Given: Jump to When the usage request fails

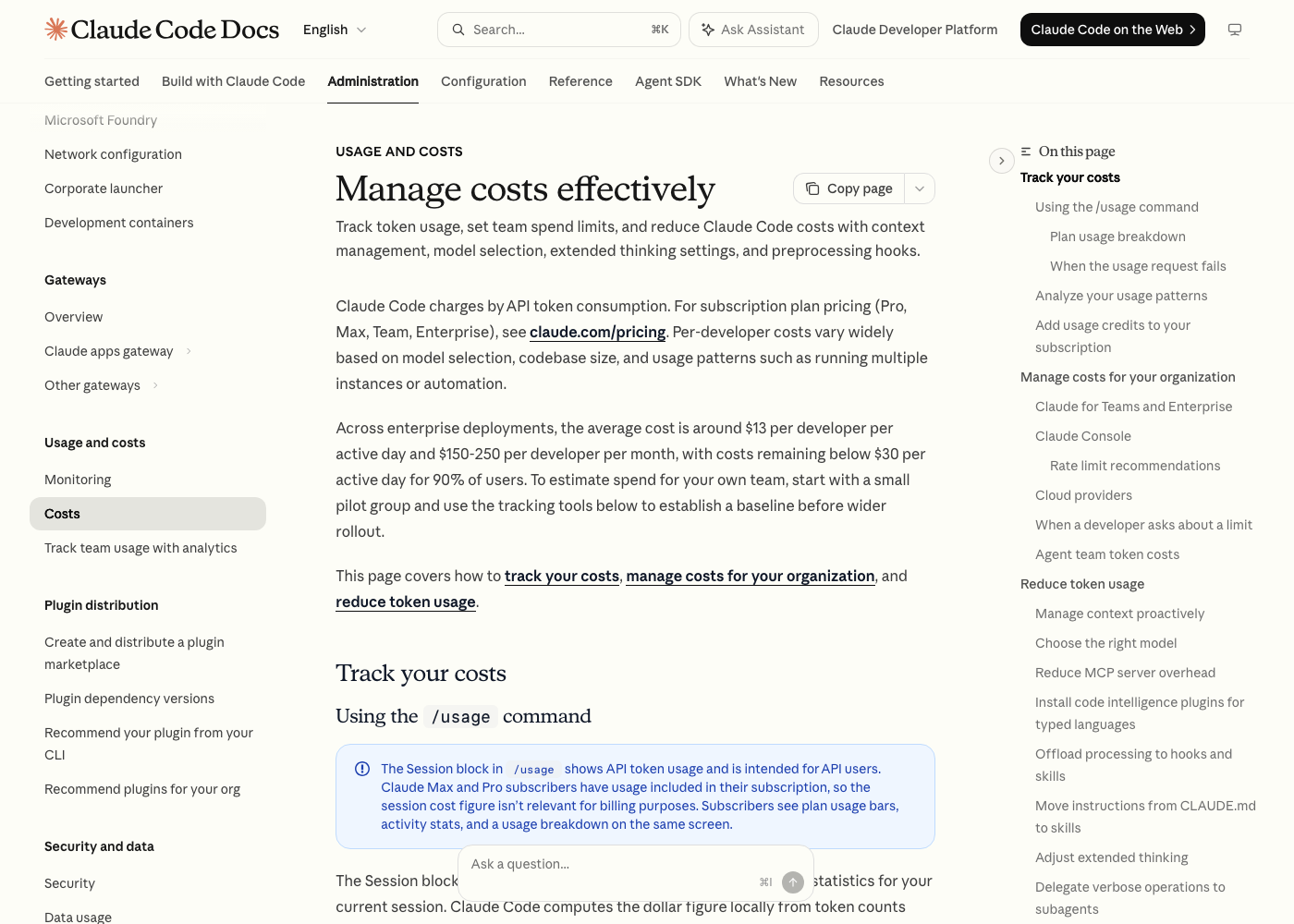Looking at the screenshot, I should tap(1138, 266).
